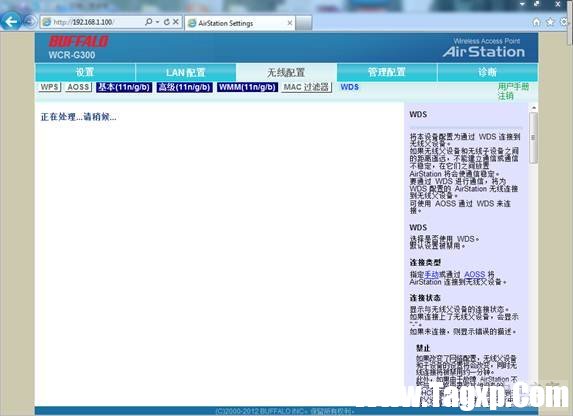Restore down the browser window
This screenshot has height=416, width=573.
537,4
